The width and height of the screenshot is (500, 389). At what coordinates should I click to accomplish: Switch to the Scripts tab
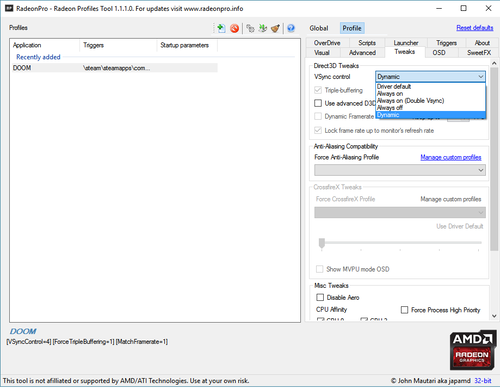click(367, 43)
